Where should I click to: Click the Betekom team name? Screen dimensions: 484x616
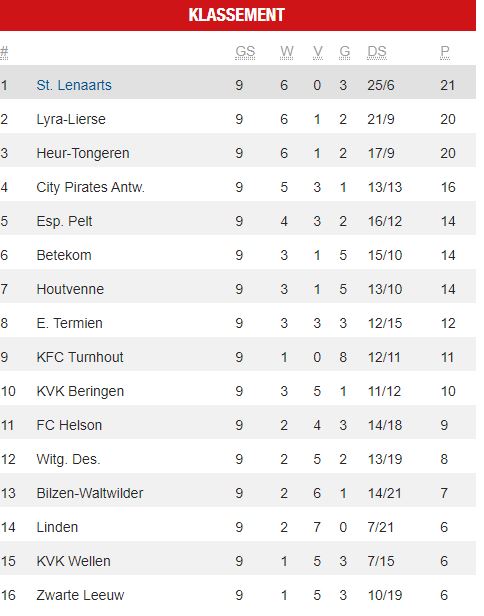pyautogui.click(x=64, y=255)
